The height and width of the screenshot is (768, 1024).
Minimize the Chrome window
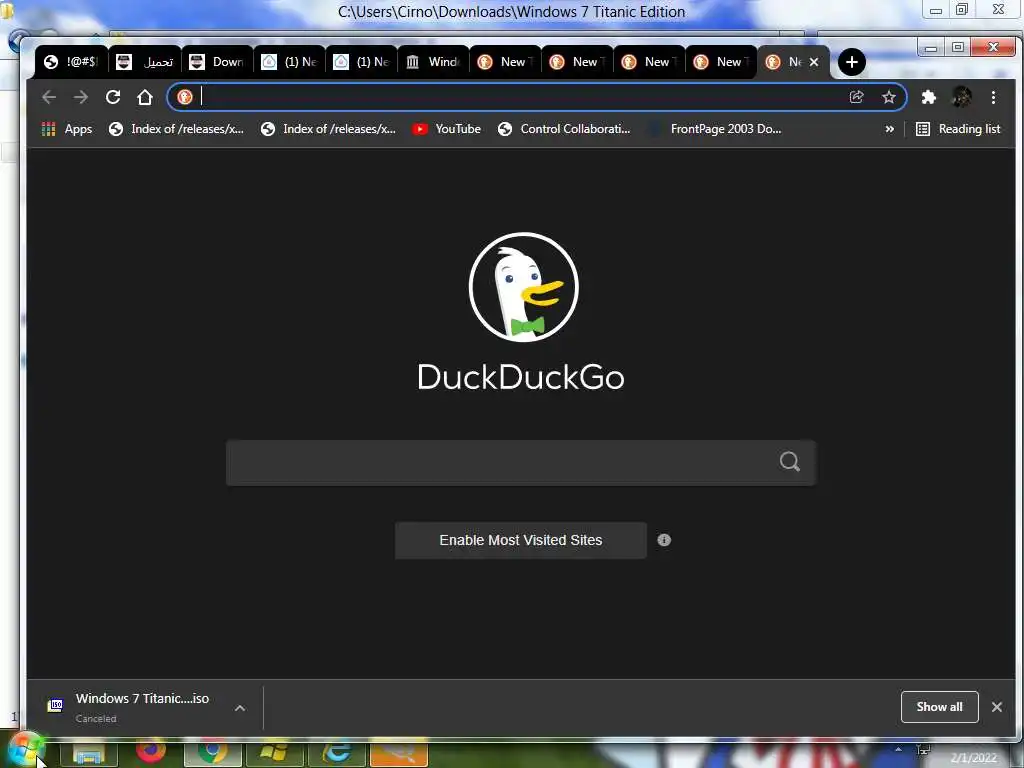931,47
